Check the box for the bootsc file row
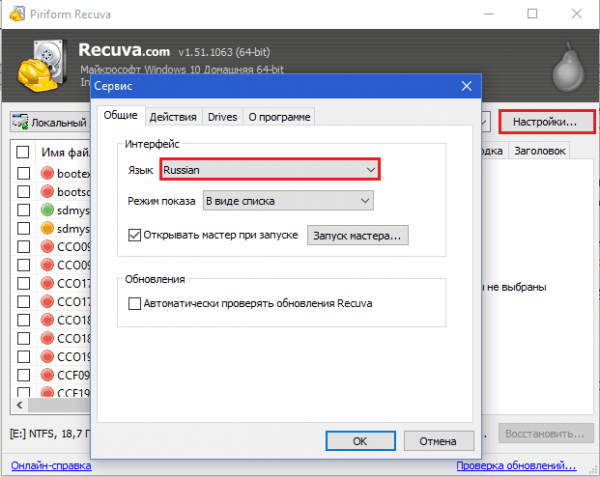 pos(23,191)
